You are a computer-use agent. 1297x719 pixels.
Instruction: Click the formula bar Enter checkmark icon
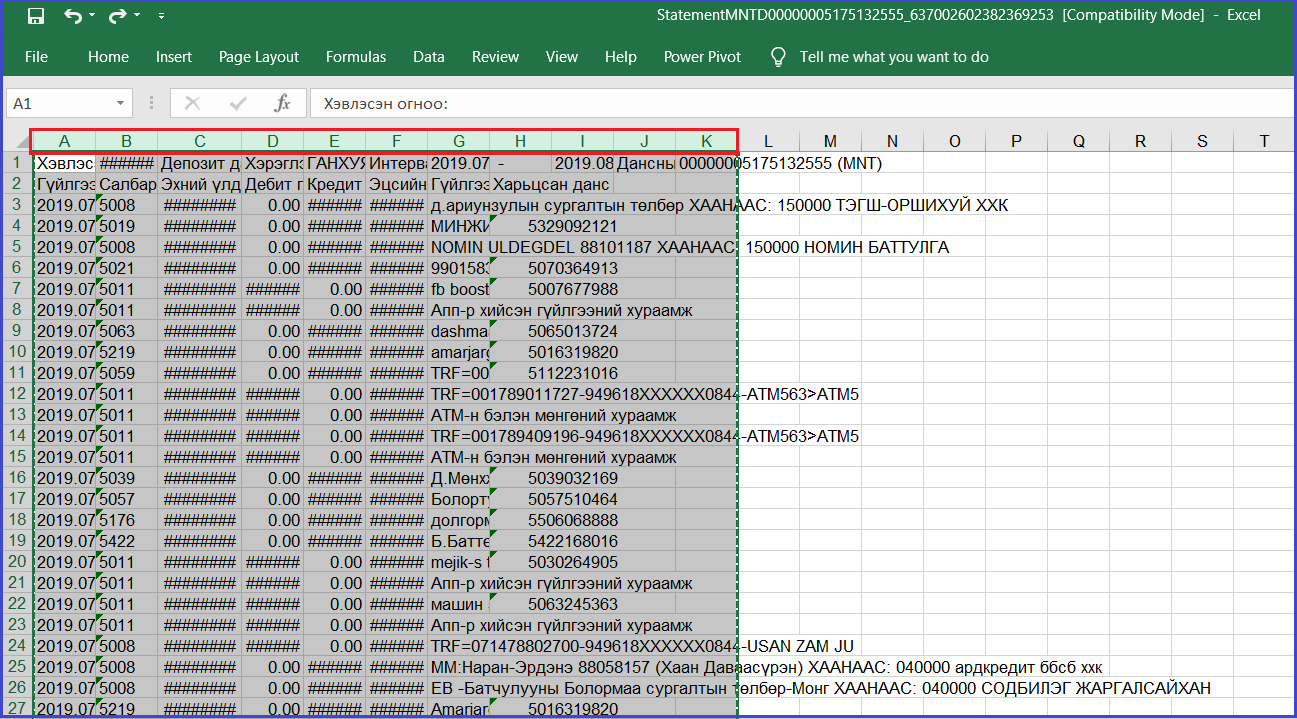click(x=238, y=103)
